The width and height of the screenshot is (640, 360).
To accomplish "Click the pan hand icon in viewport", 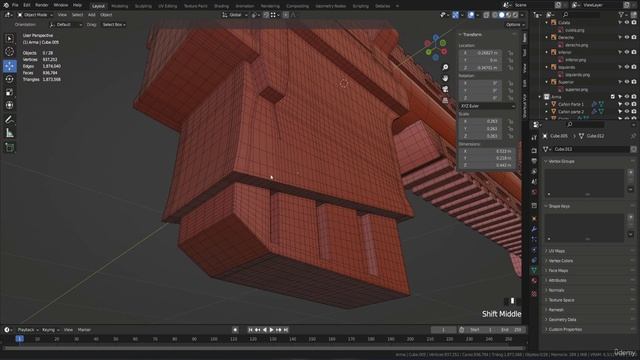I will point(445,78).
